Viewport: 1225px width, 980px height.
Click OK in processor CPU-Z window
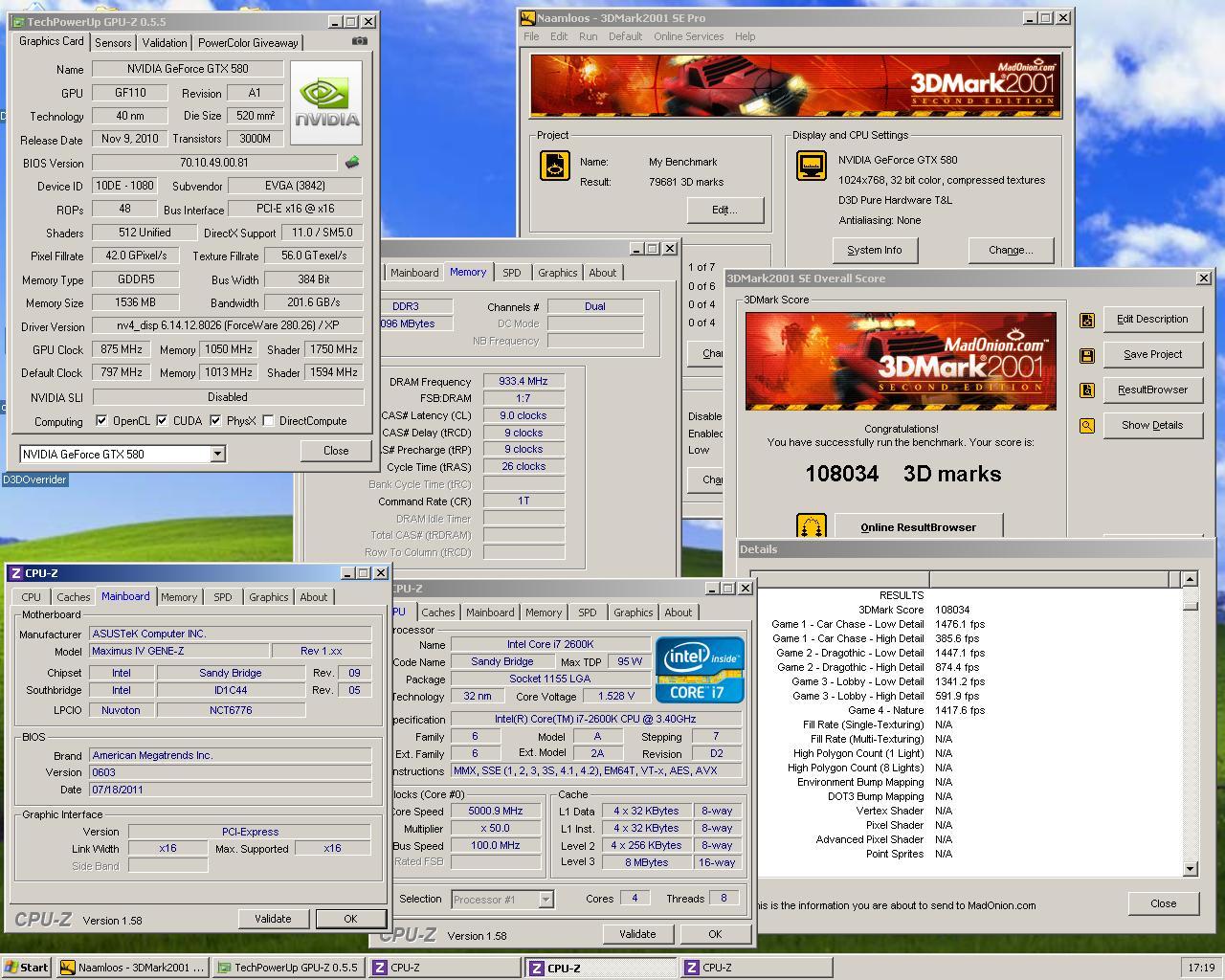715,934
